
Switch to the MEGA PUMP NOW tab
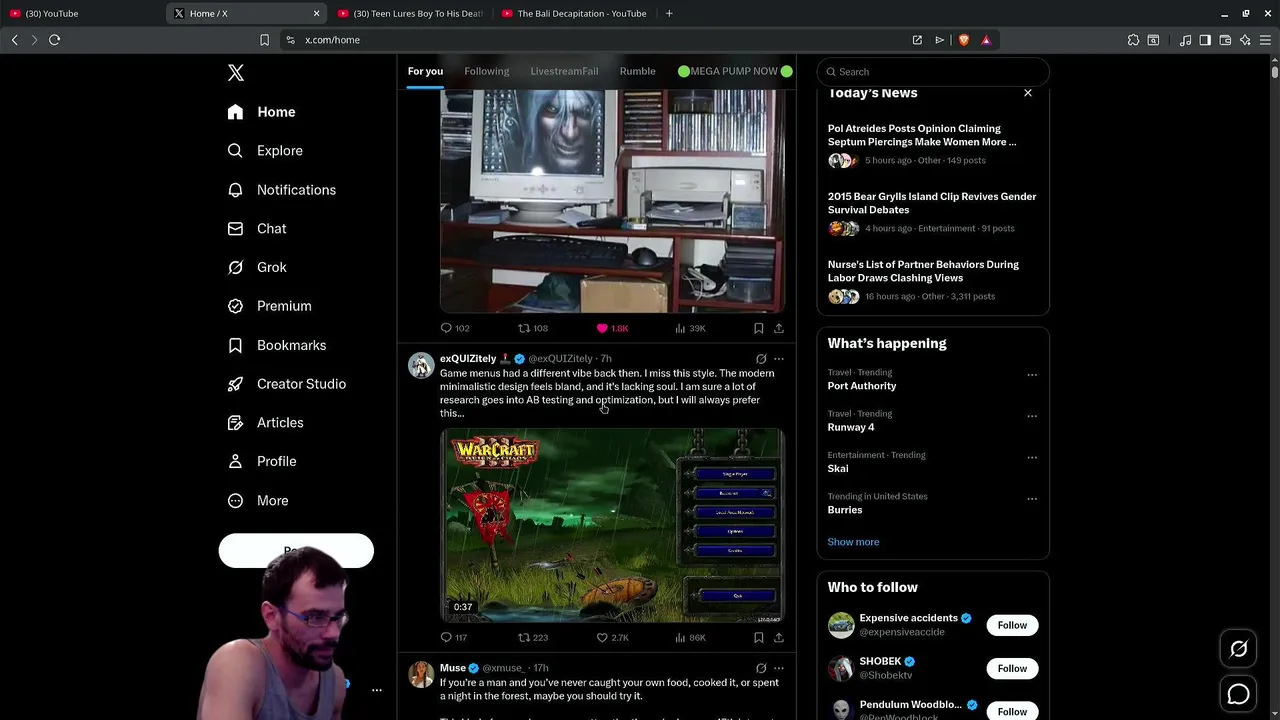pyautogui.click(x=735, y=71)
